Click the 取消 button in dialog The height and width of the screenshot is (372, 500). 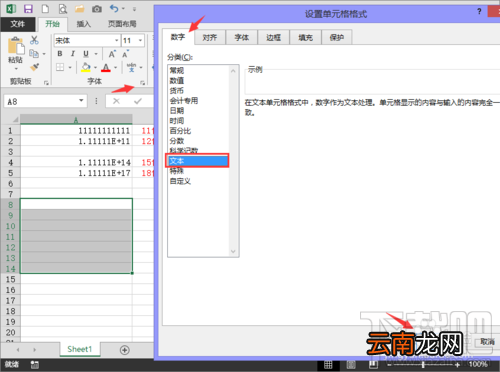488,342
